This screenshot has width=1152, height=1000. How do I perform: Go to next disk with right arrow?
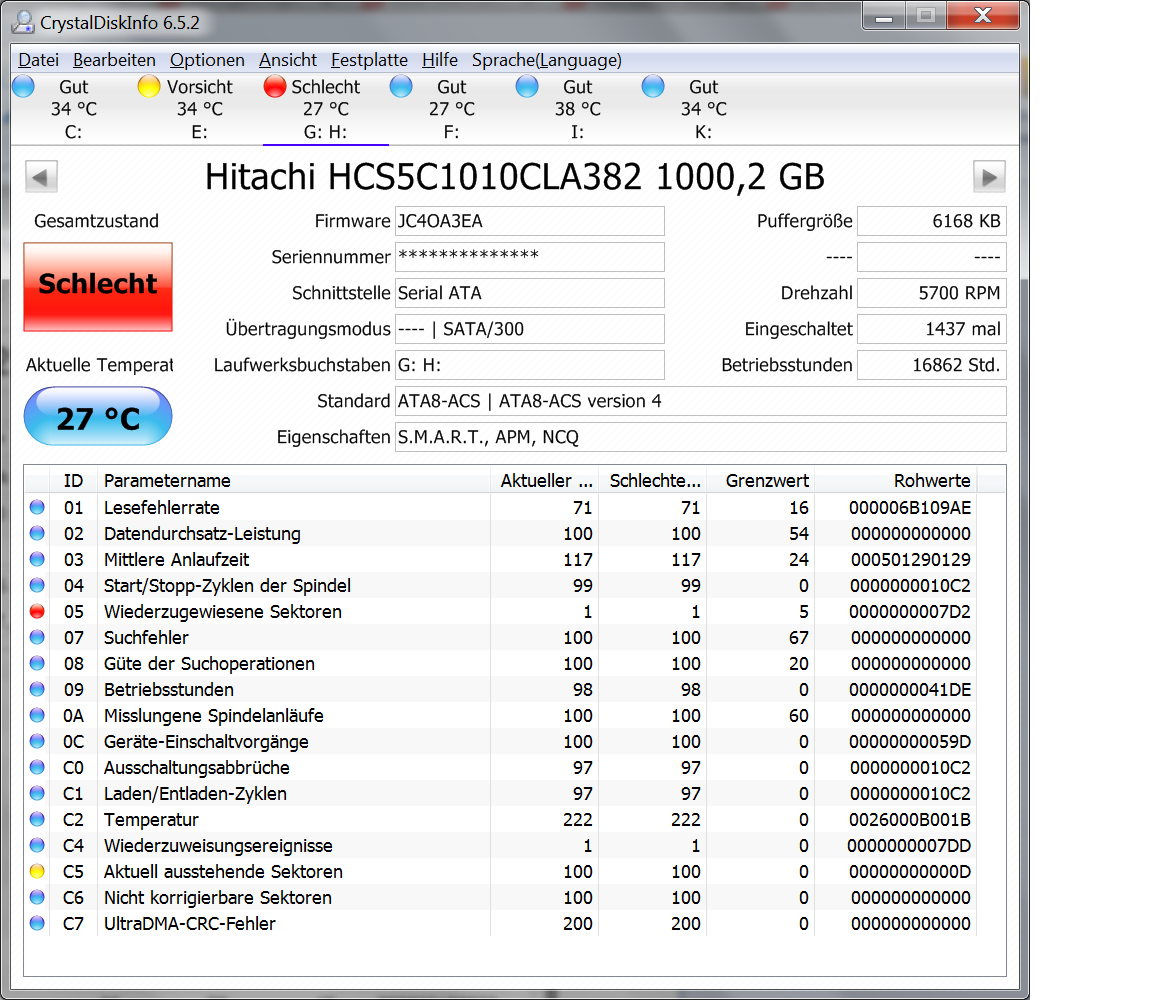[989, 177]
